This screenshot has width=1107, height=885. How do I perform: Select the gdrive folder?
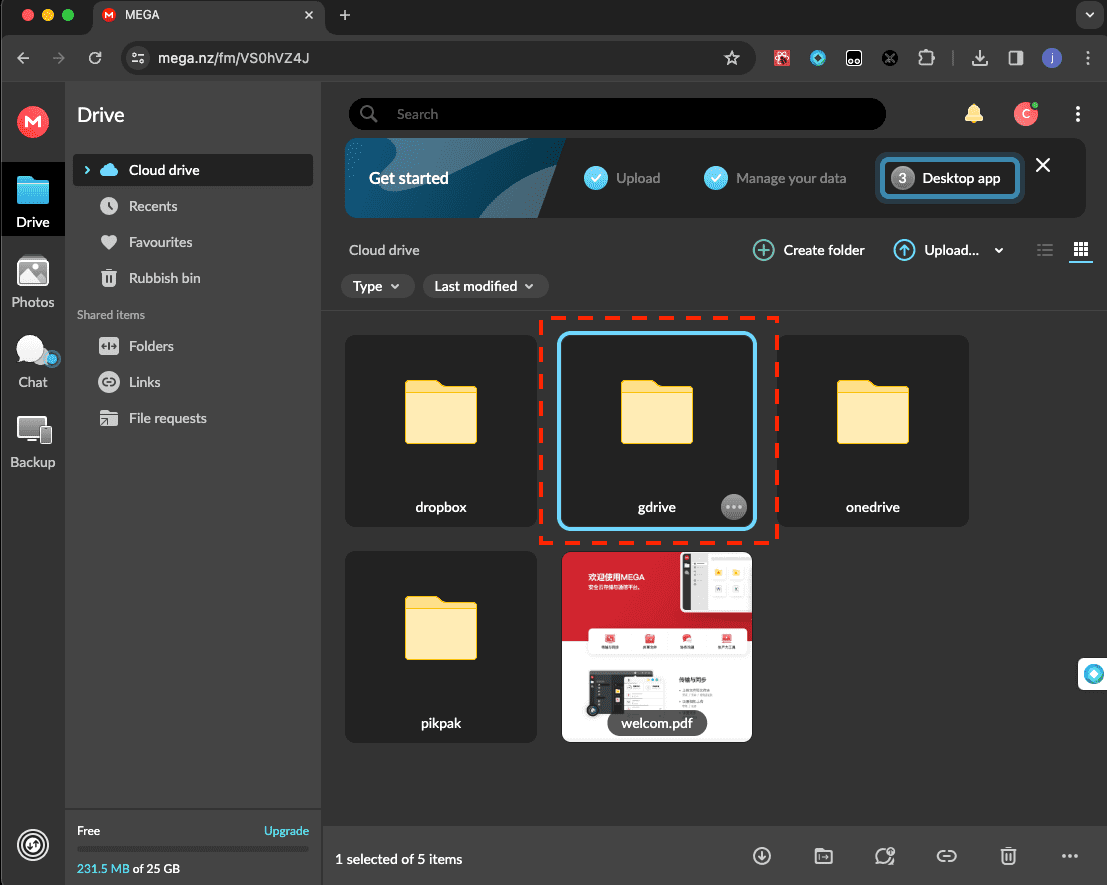(x=657, y=431)
